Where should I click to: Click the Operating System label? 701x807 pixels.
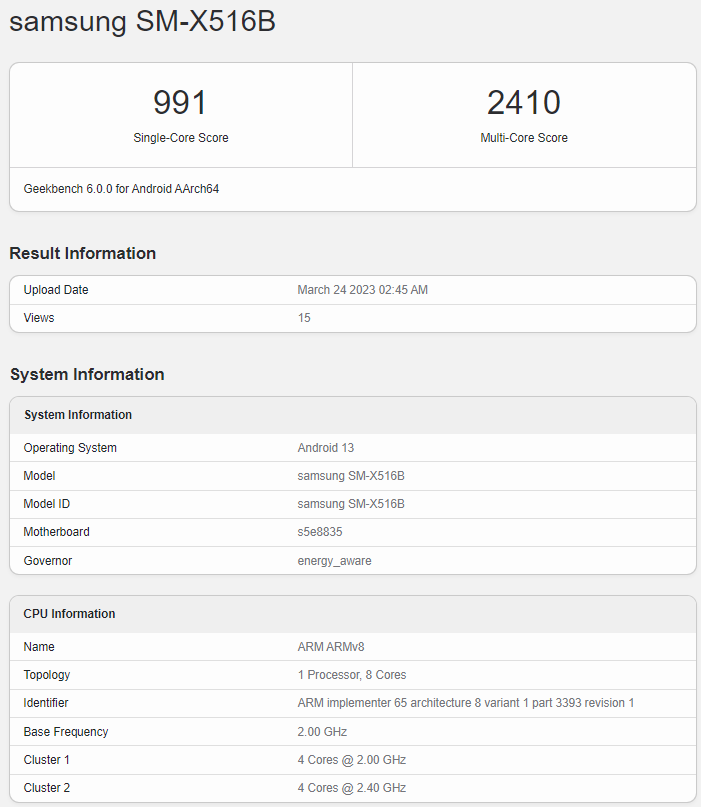point(71,448)
